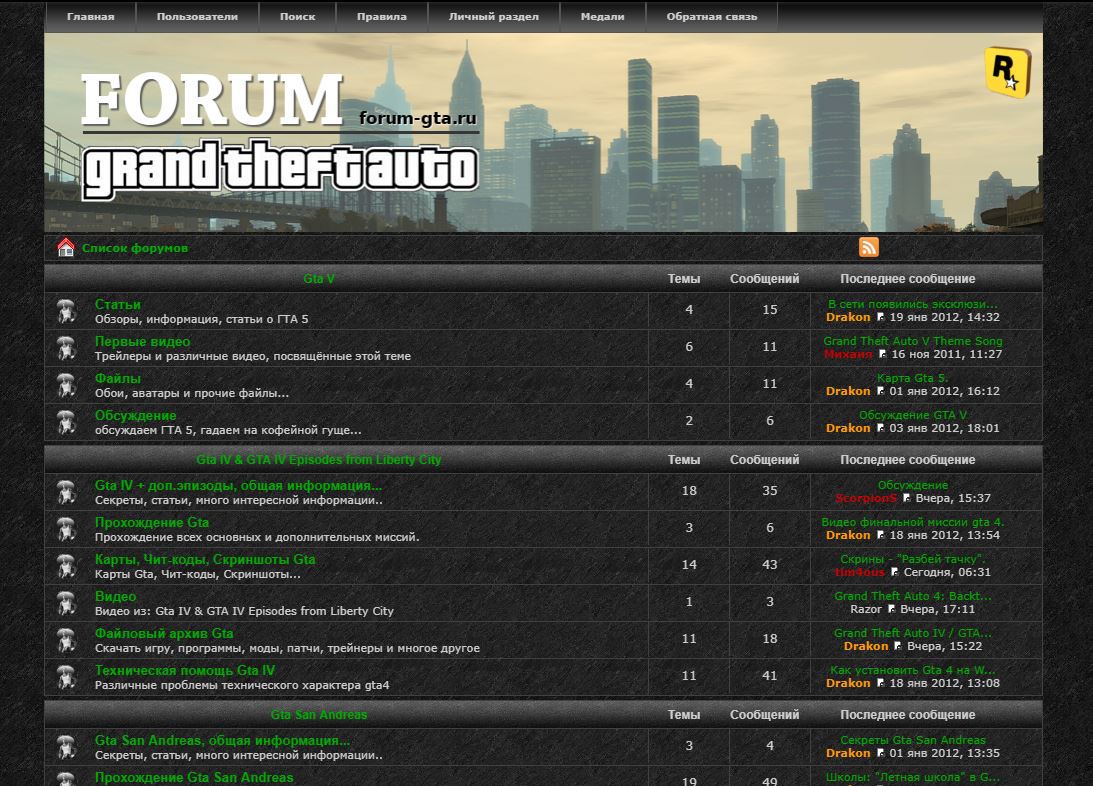Click the forum icon beside Техническая помощь Gta IV
The height and width of the screenshot is (786, 1093).
point(67,677)
